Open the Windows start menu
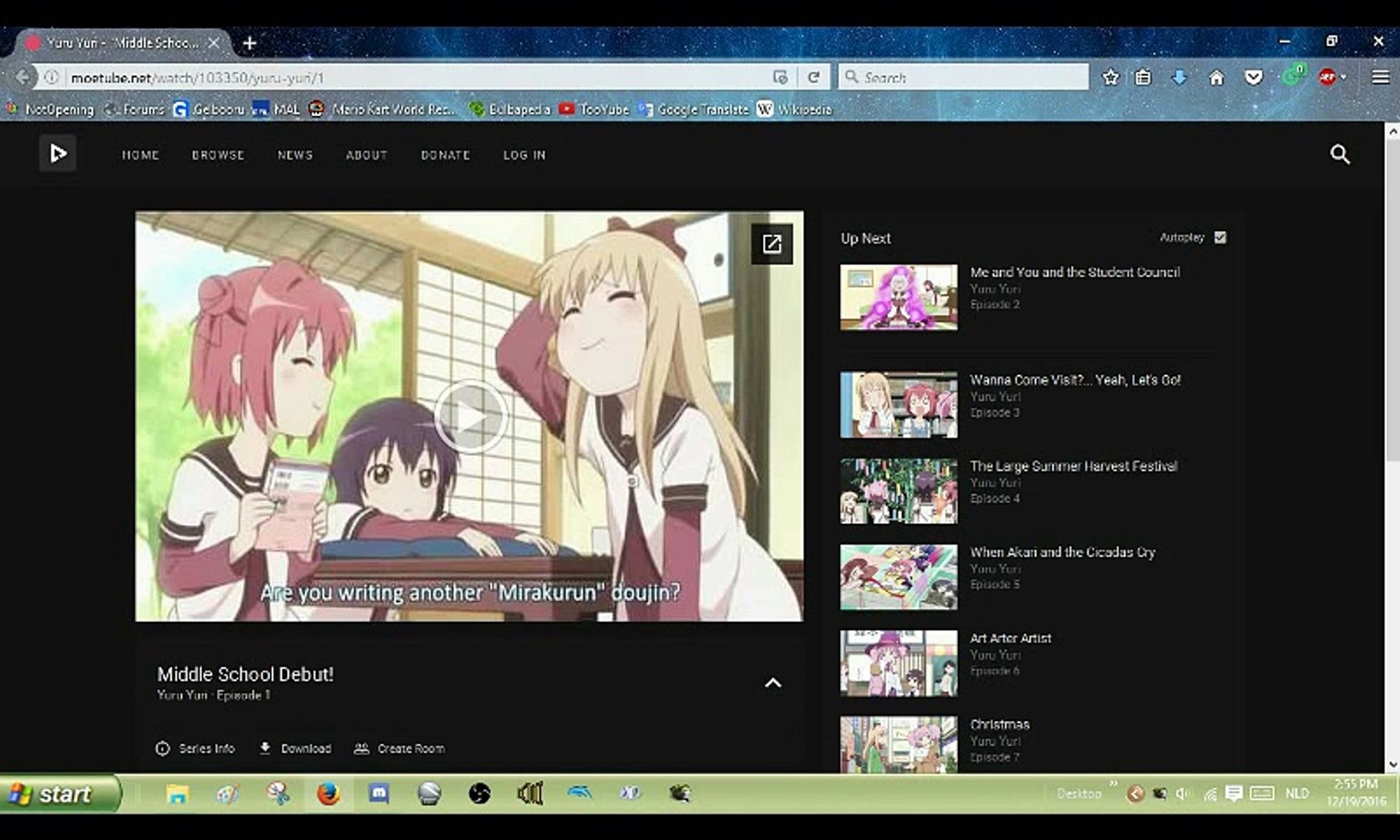Image resolution: width=1400 pixels, height=840 pixels. click(x=61, y=794)
